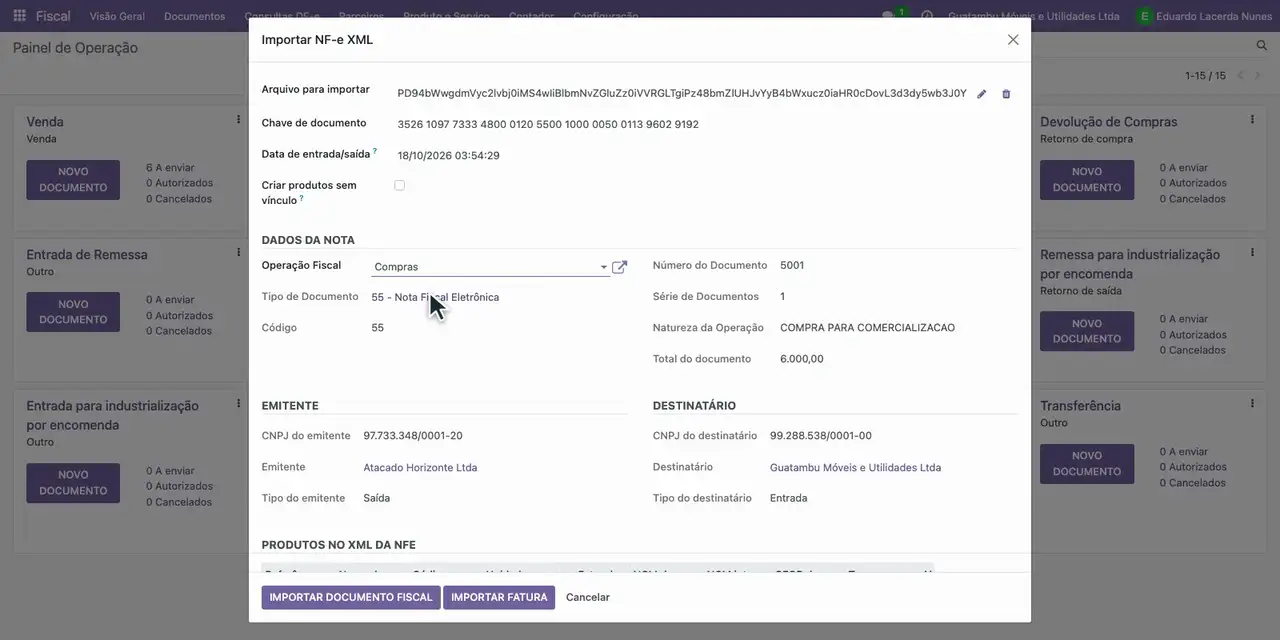1280x640 pixels.
Task: Click the pencil icon to edit uploaded file
Action: tap(982, 94)
